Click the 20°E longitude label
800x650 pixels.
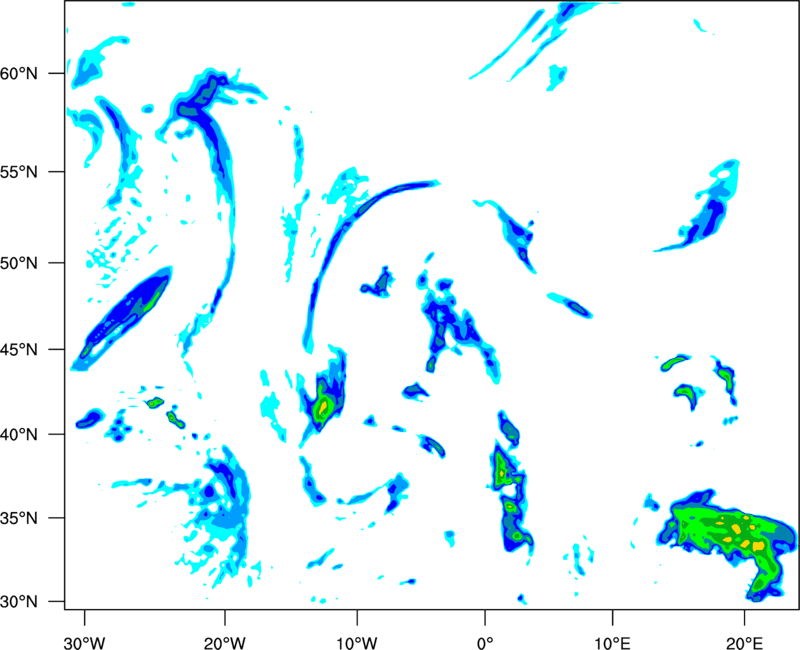point(744,643)
